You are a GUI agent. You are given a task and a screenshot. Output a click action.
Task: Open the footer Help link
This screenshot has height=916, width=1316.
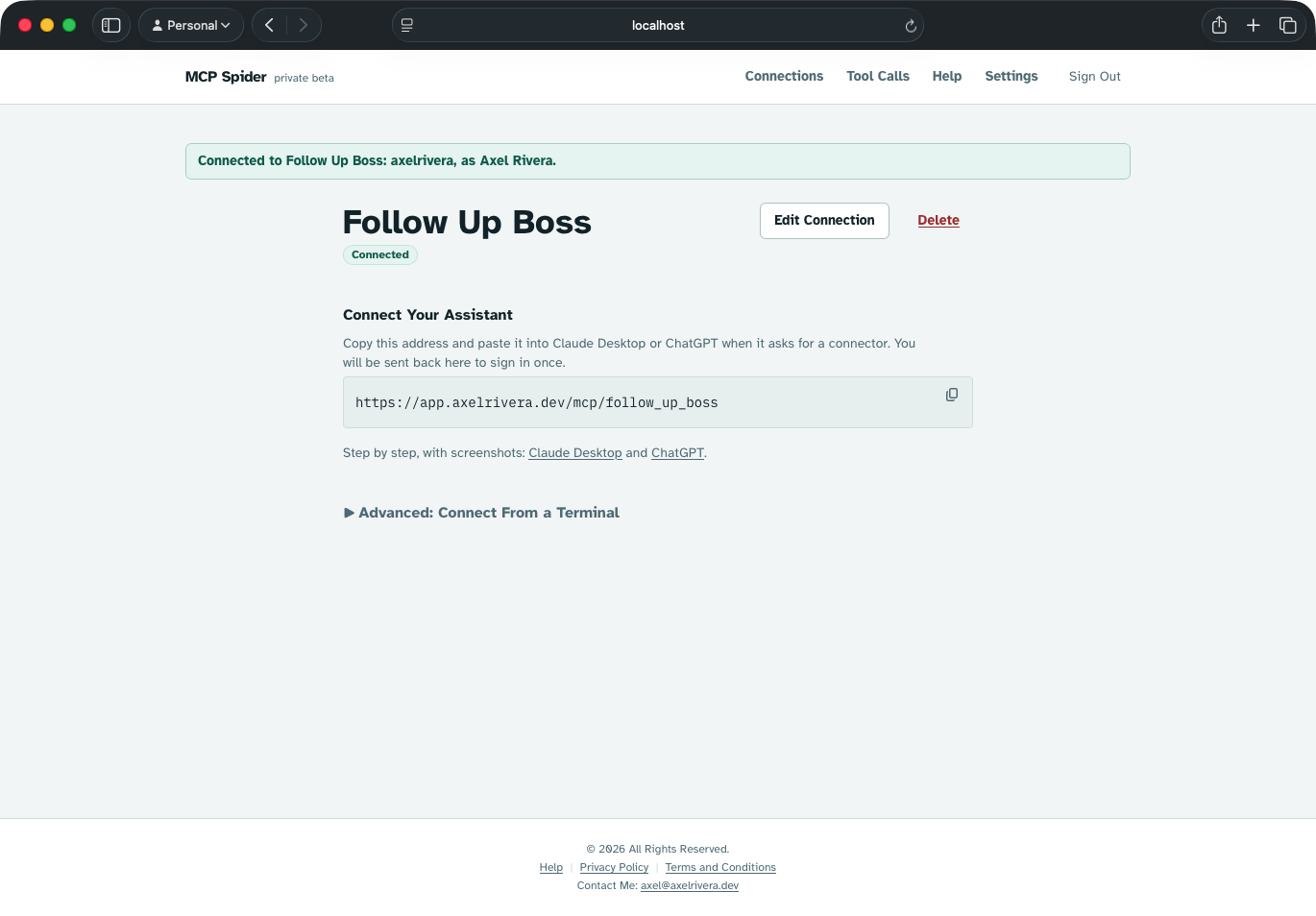551,867
